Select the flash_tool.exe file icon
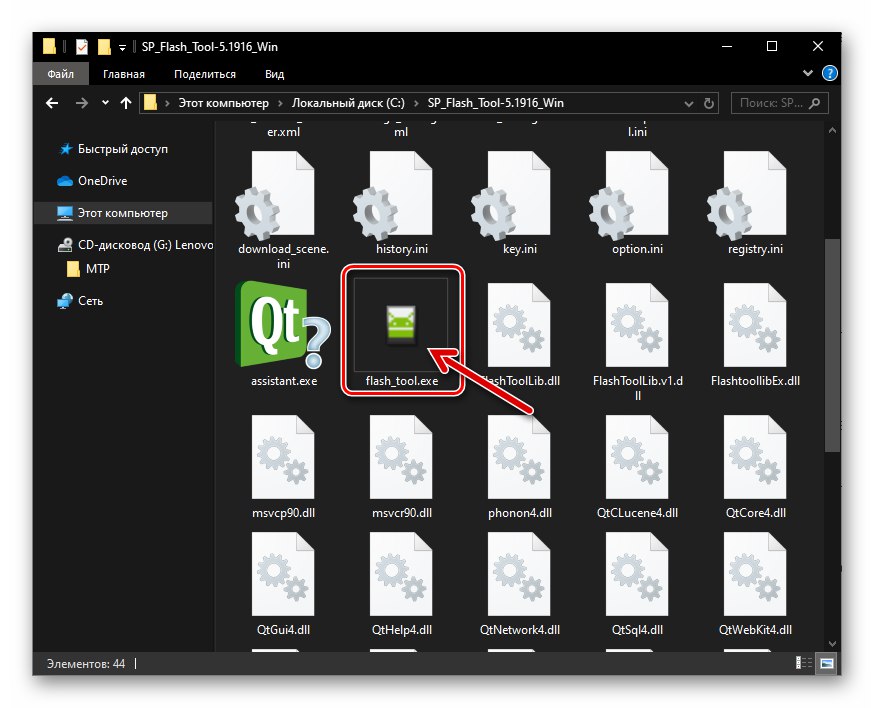 pyautogui.click(x=401, y=324)
